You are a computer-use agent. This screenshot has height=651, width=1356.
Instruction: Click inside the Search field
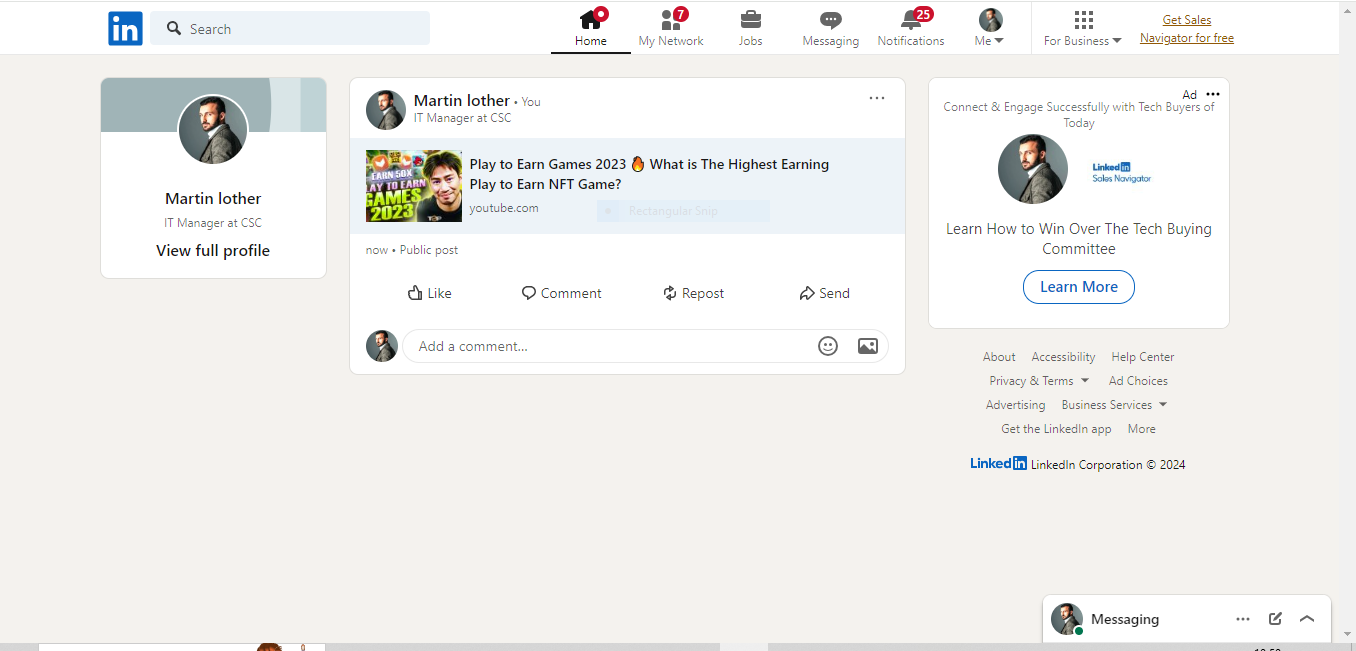(x=290, y=28)
